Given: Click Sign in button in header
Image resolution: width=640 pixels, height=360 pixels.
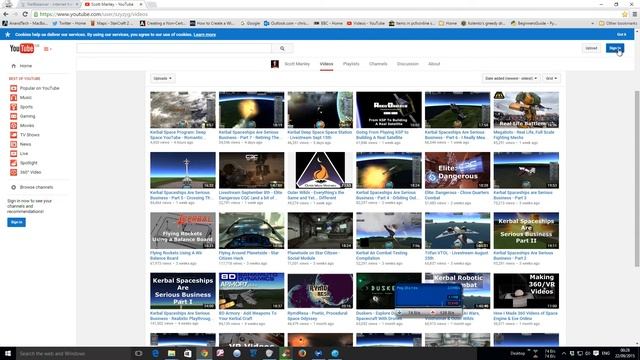Looking at the screenshot, I should (x=615, y=48).
